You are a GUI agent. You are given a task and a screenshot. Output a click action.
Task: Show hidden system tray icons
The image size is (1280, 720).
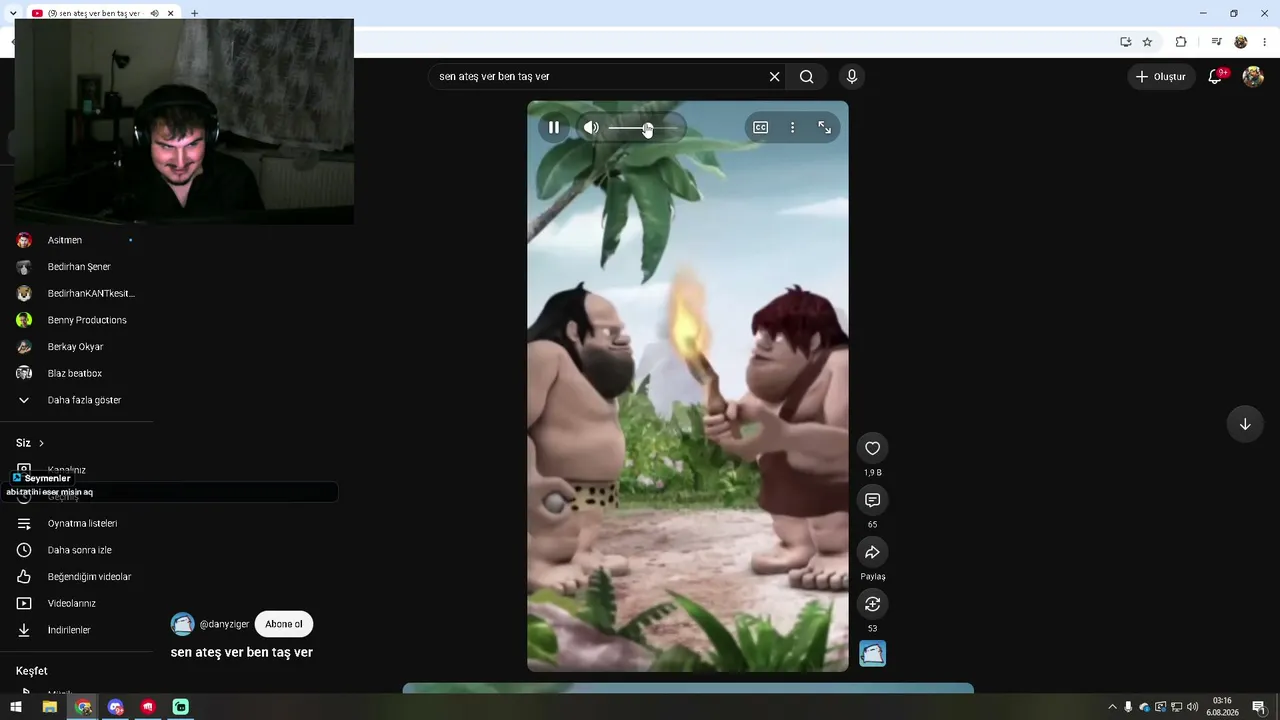1112,707
